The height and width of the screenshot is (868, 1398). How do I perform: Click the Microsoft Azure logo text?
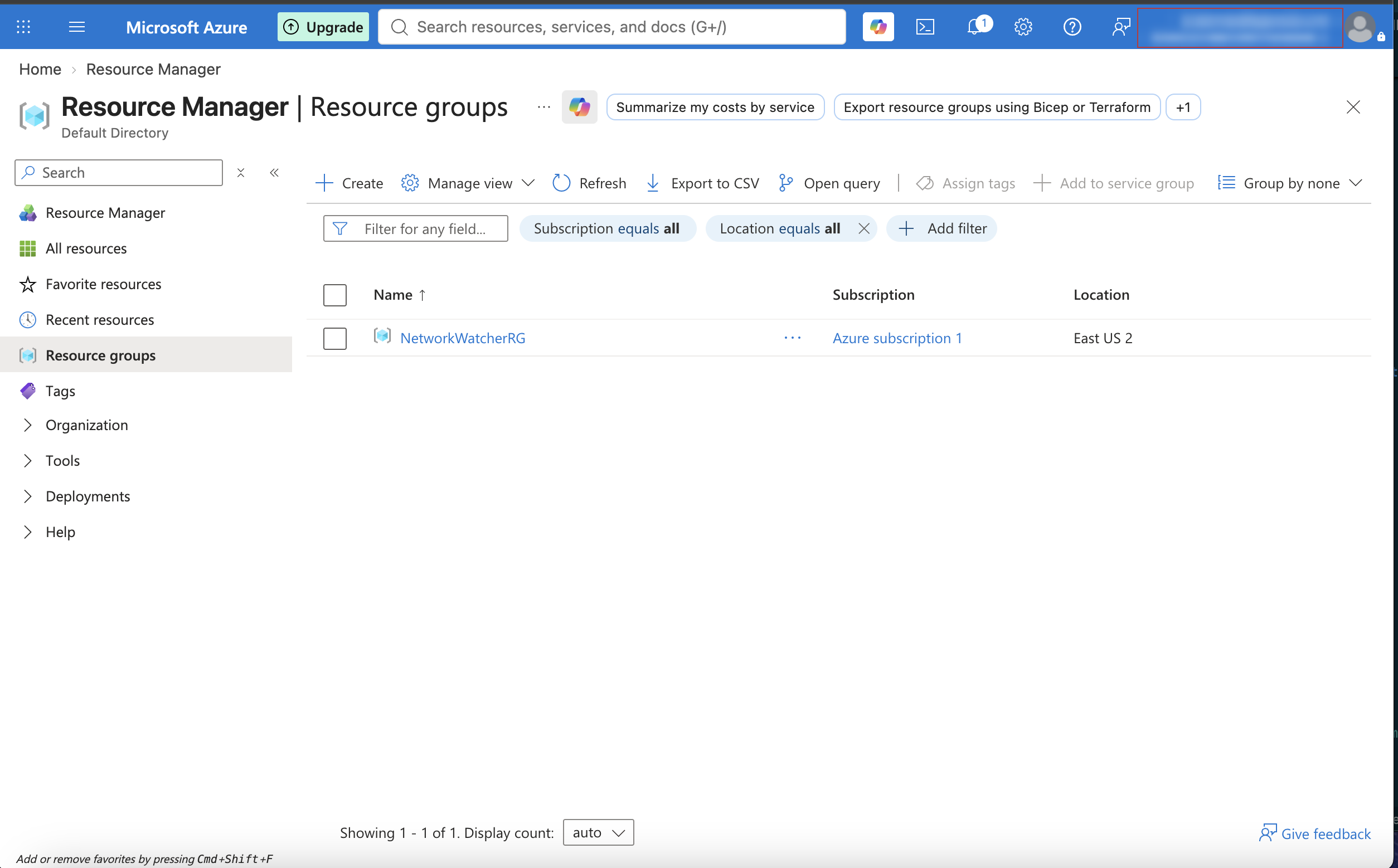(x=187, y=27)
